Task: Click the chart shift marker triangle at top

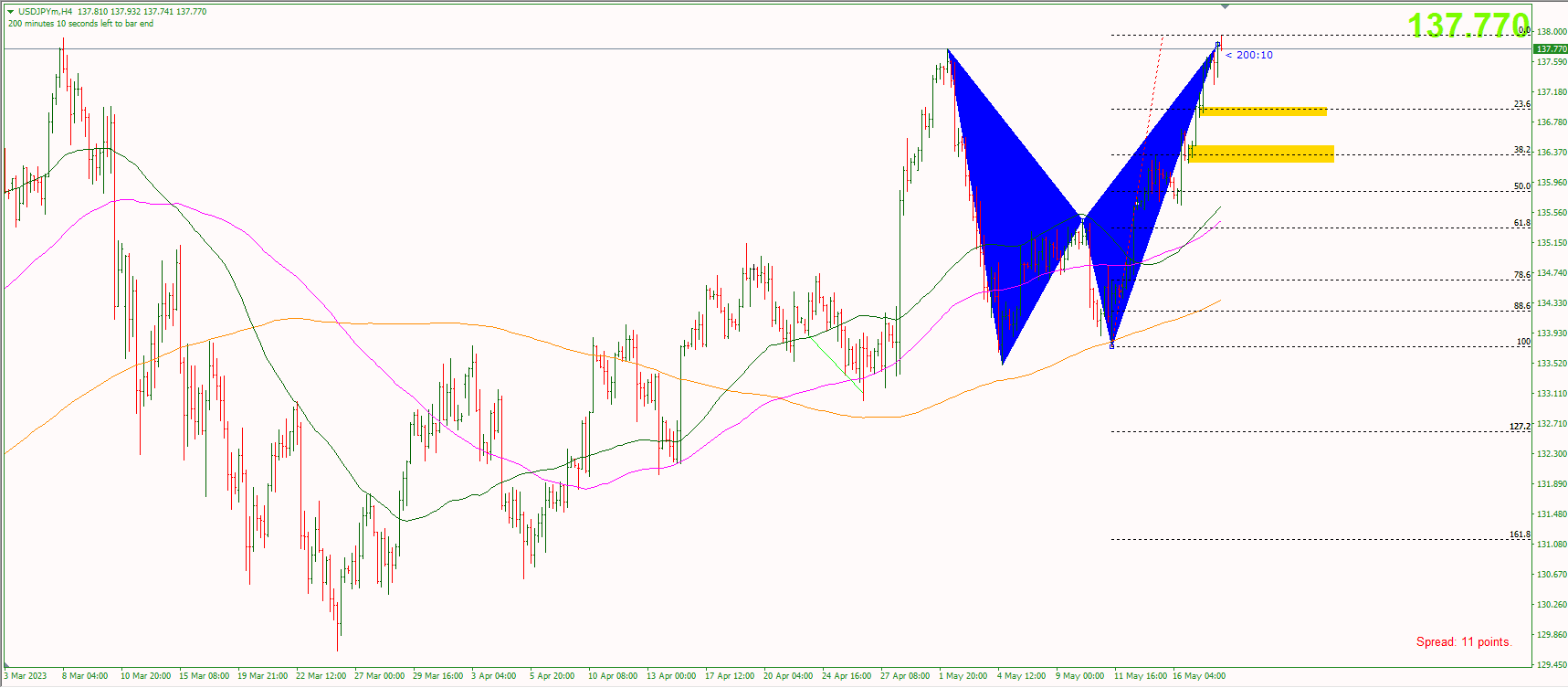Action: (x=1225, y=6)
